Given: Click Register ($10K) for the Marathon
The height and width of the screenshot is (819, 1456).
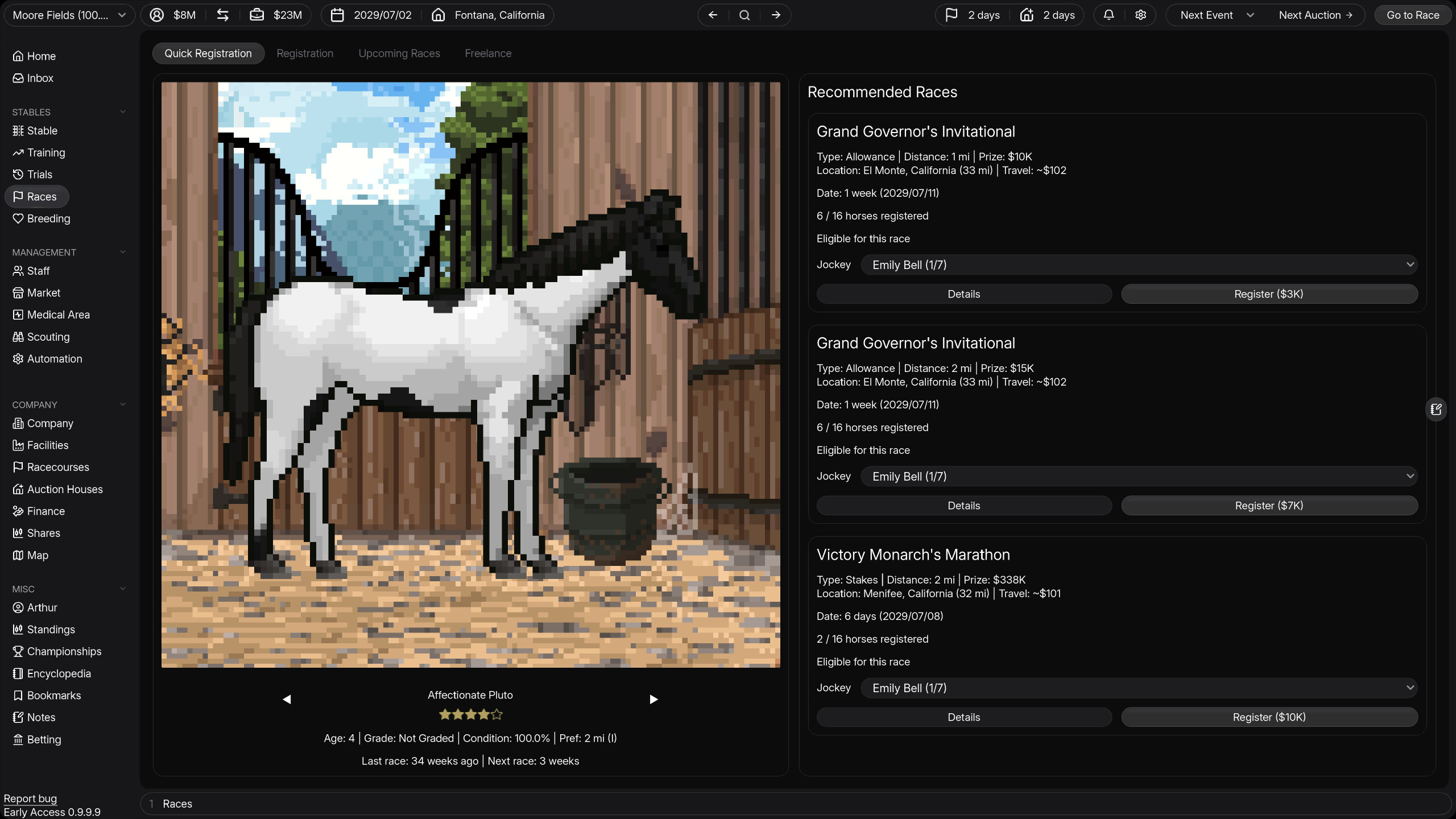Looking at the screenshot, I should (1269, 717).
